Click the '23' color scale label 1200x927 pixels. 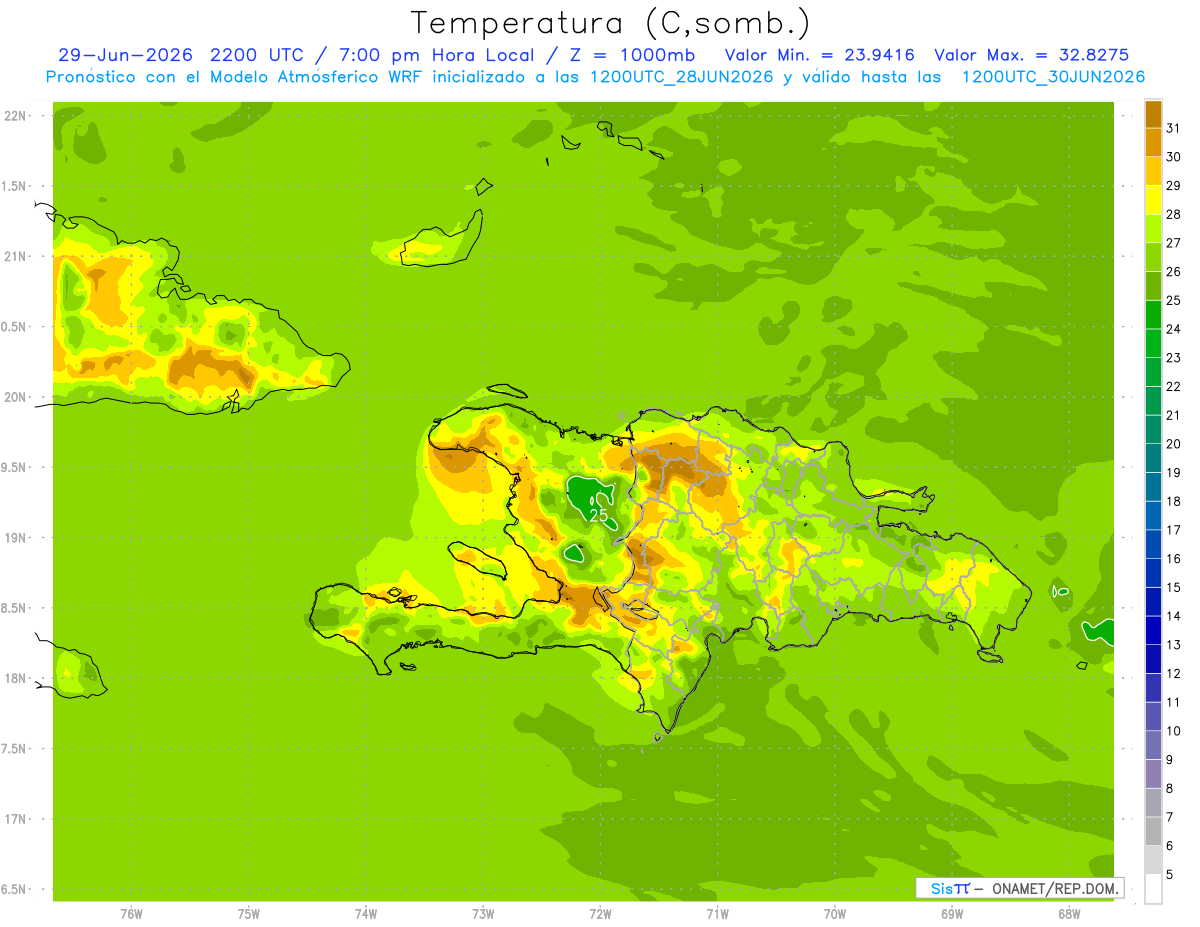point(1174,357)
